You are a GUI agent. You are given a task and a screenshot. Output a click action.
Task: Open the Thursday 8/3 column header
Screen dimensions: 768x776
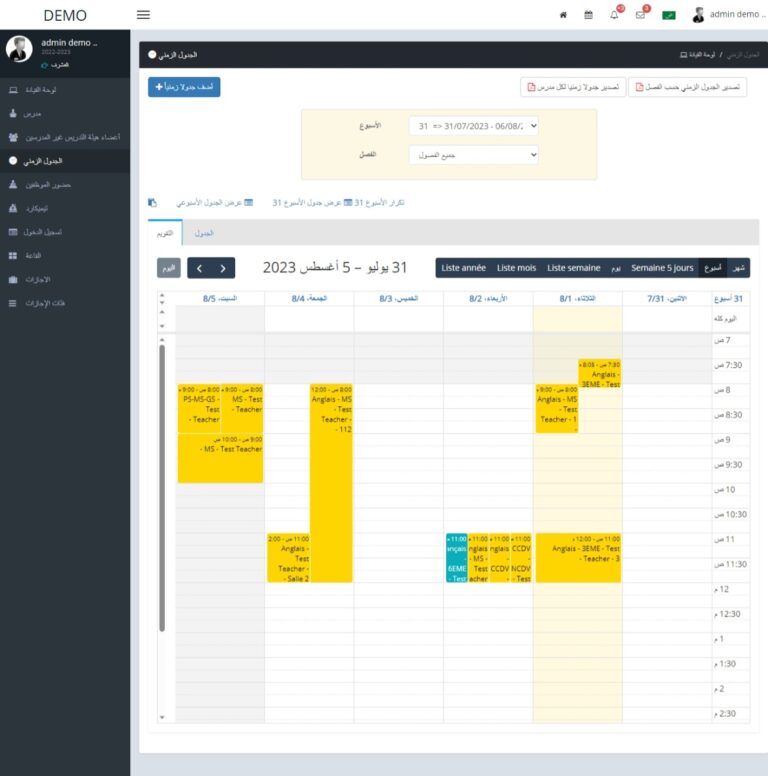click(x=399, y=298)
